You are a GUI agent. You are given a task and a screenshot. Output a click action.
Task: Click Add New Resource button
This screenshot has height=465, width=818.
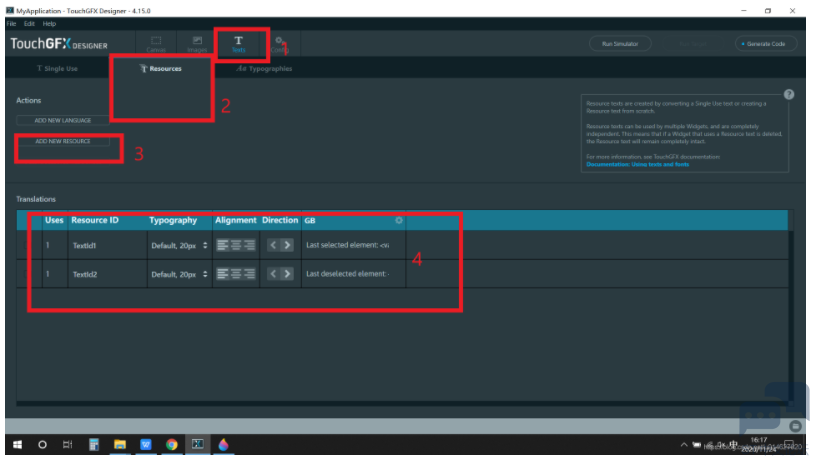[63, 141]
